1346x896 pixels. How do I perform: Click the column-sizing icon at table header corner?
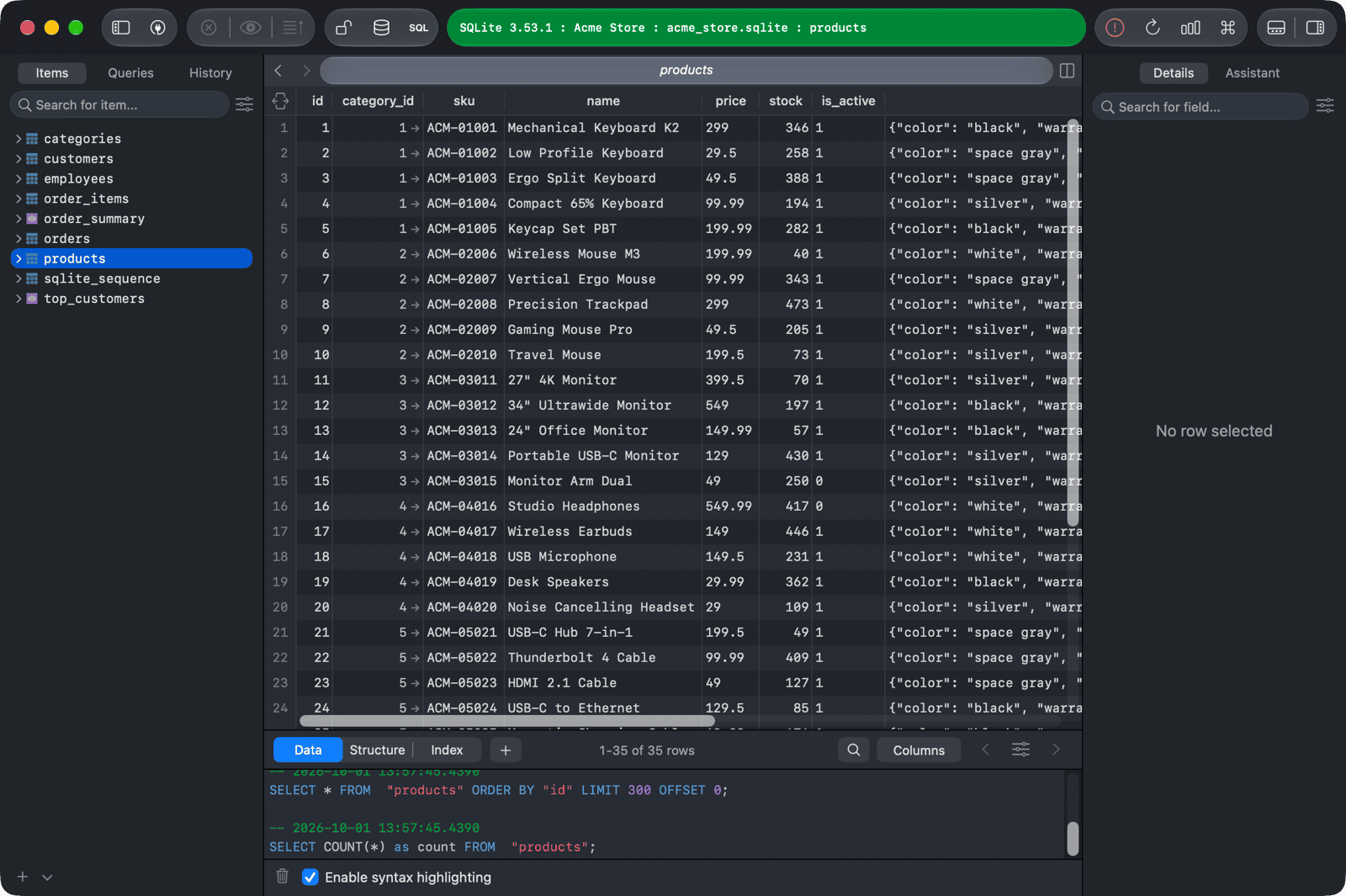tap(280, 101)
